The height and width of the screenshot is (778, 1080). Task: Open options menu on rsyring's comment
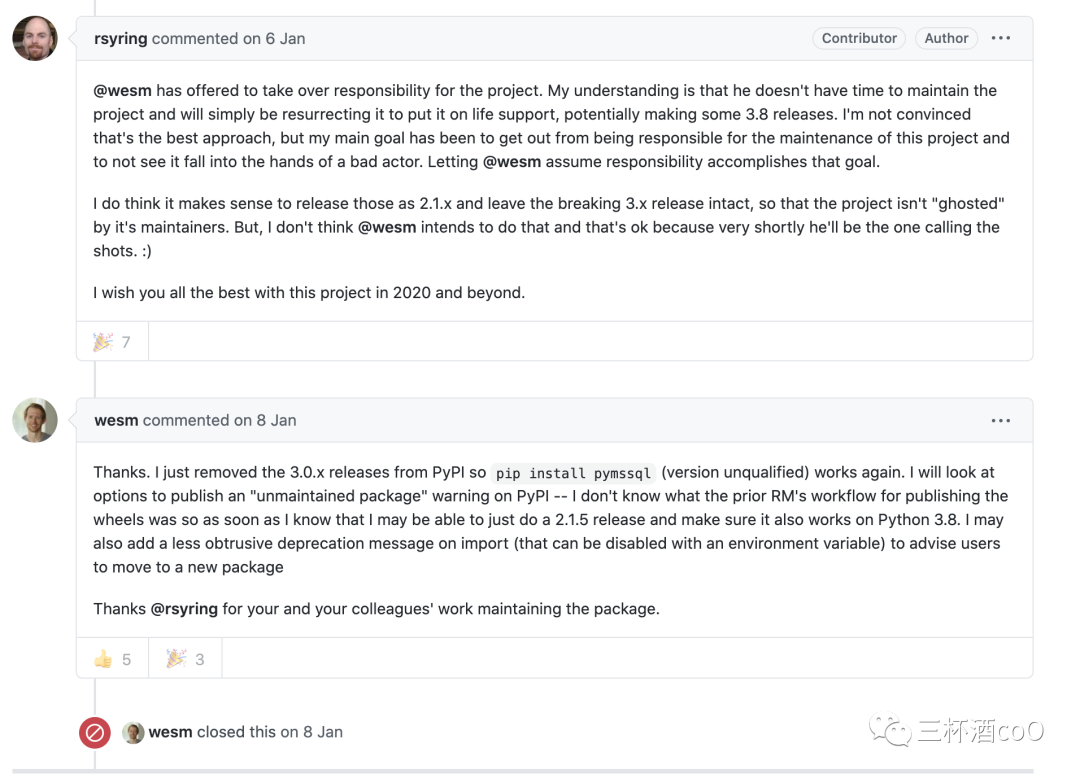point(1000,39)
